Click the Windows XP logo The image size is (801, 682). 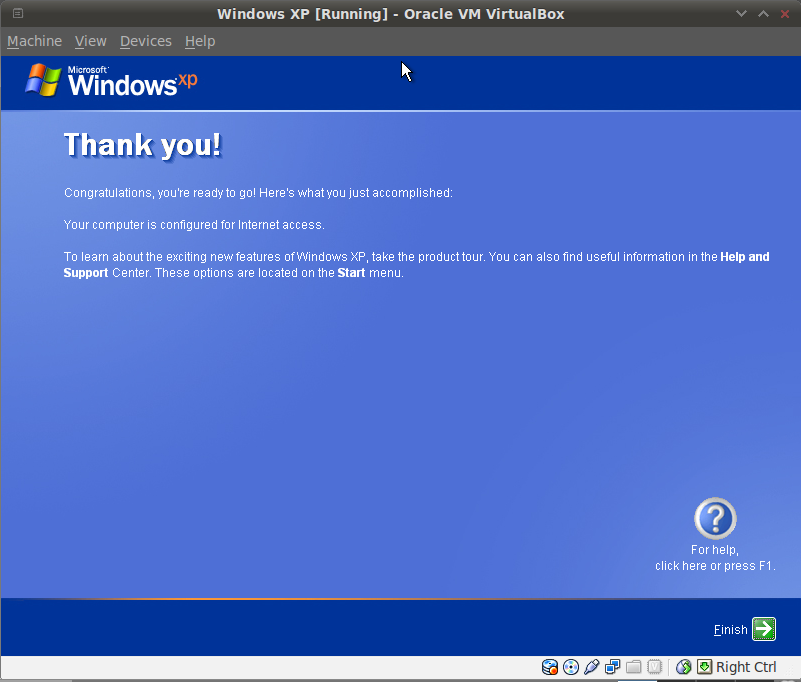click(111, 80)
